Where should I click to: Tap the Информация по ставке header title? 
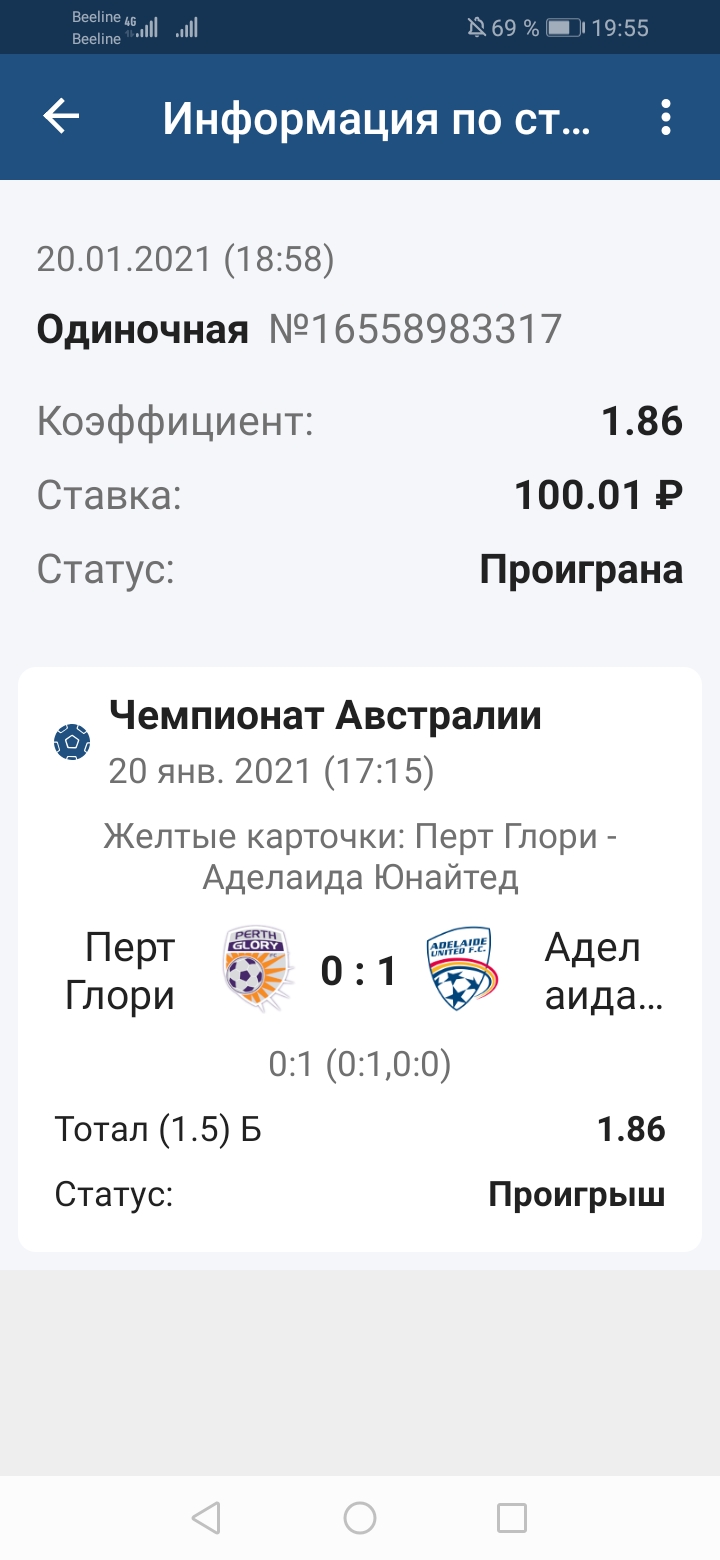pyautogui.click(x=377, y=119)
